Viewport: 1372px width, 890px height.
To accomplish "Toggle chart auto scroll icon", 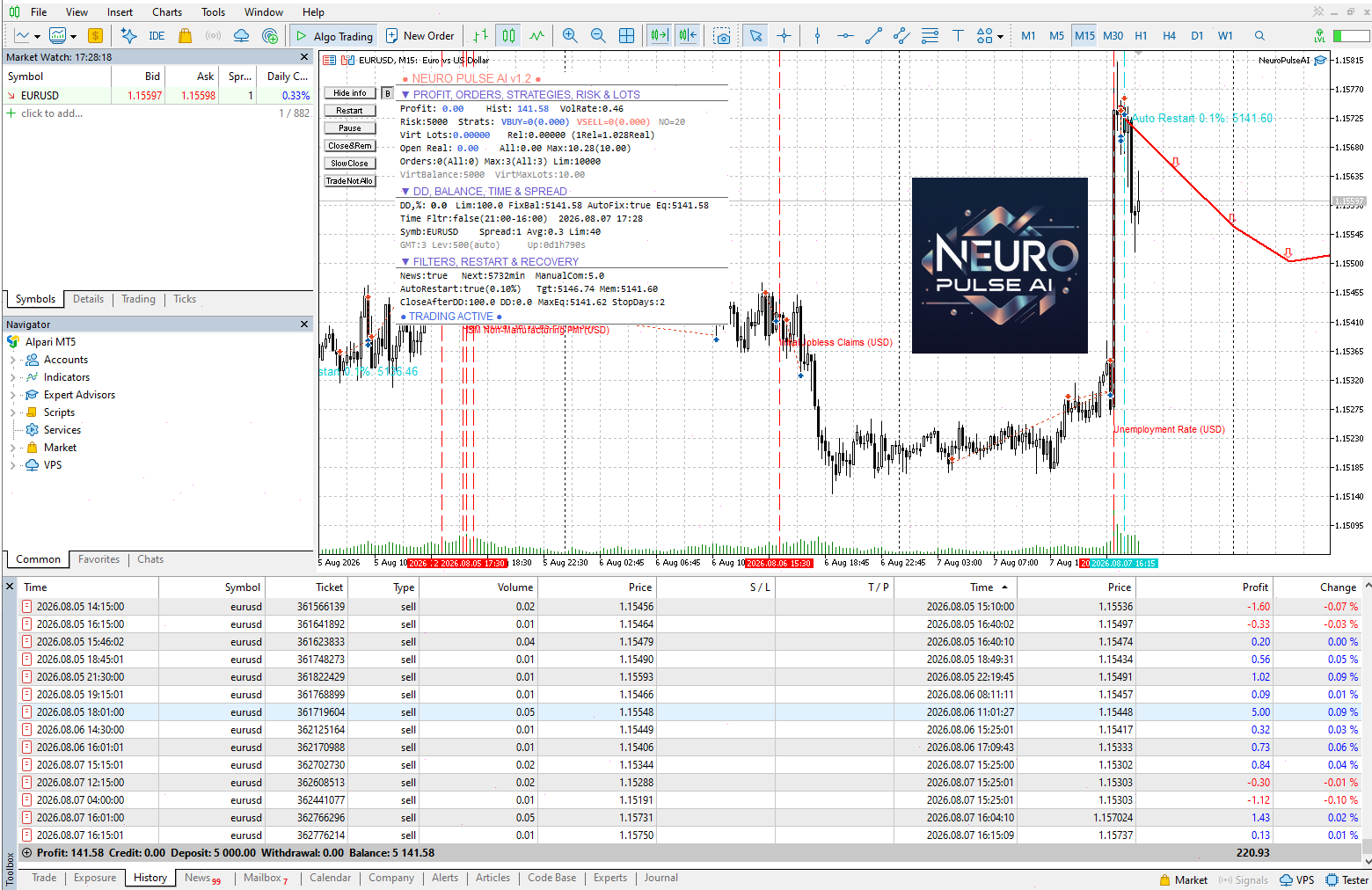I will coord(659,36).
